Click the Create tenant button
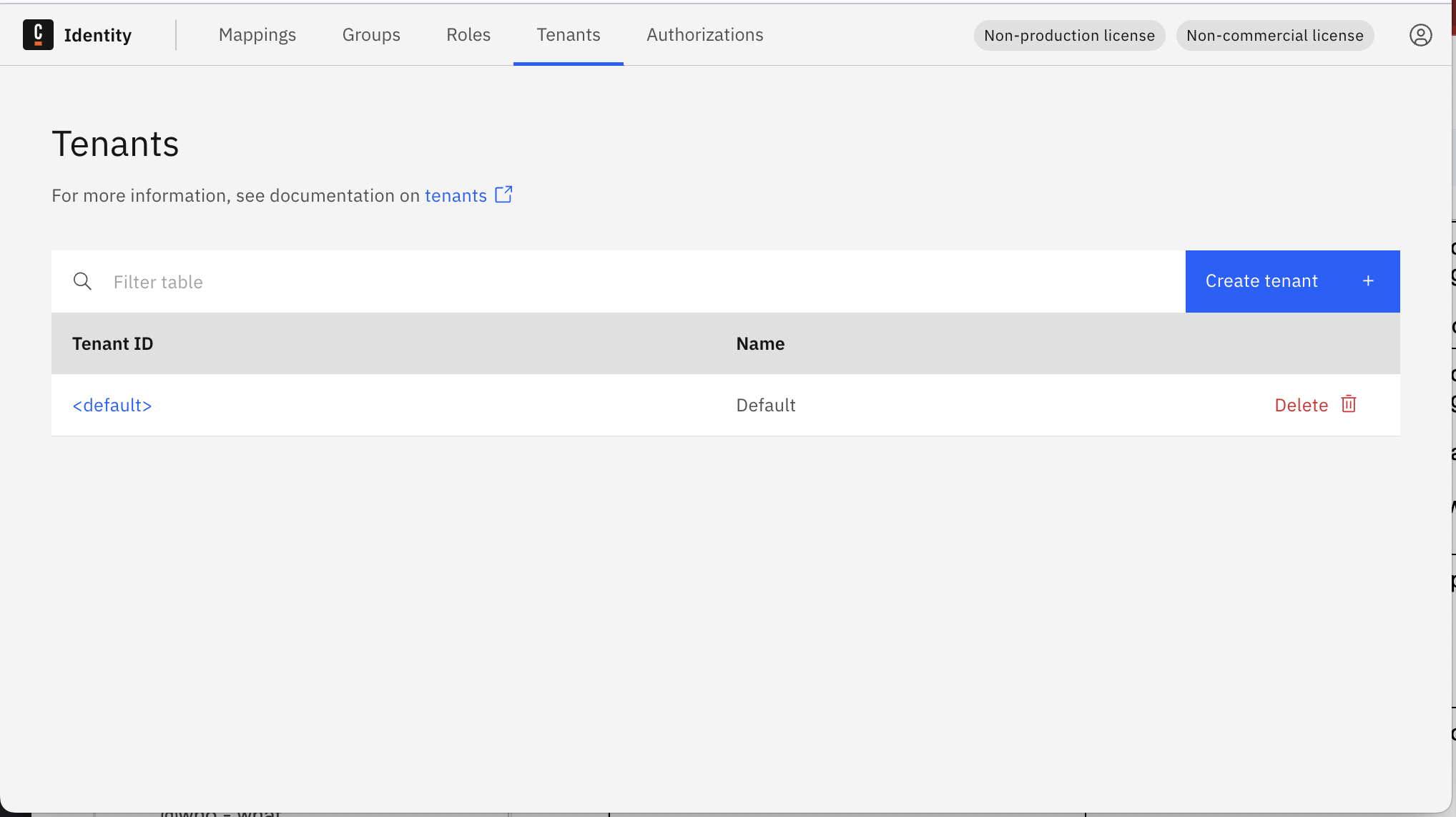 click(x=1261, y=281)
